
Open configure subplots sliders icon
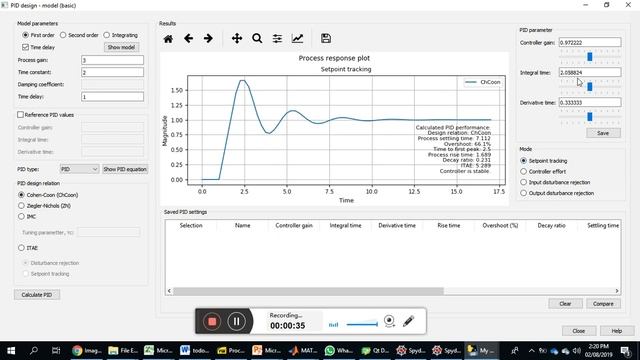277,39
